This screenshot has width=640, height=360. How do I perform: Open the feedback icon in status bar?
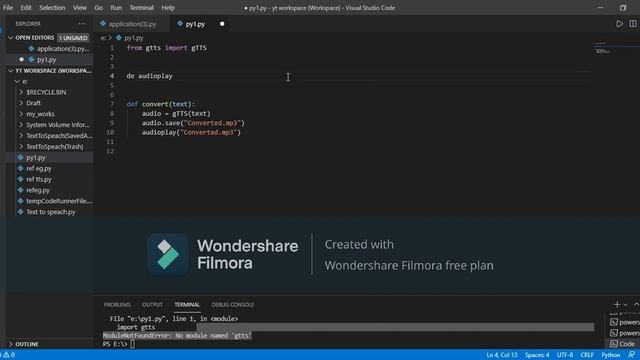click(632, 355)
